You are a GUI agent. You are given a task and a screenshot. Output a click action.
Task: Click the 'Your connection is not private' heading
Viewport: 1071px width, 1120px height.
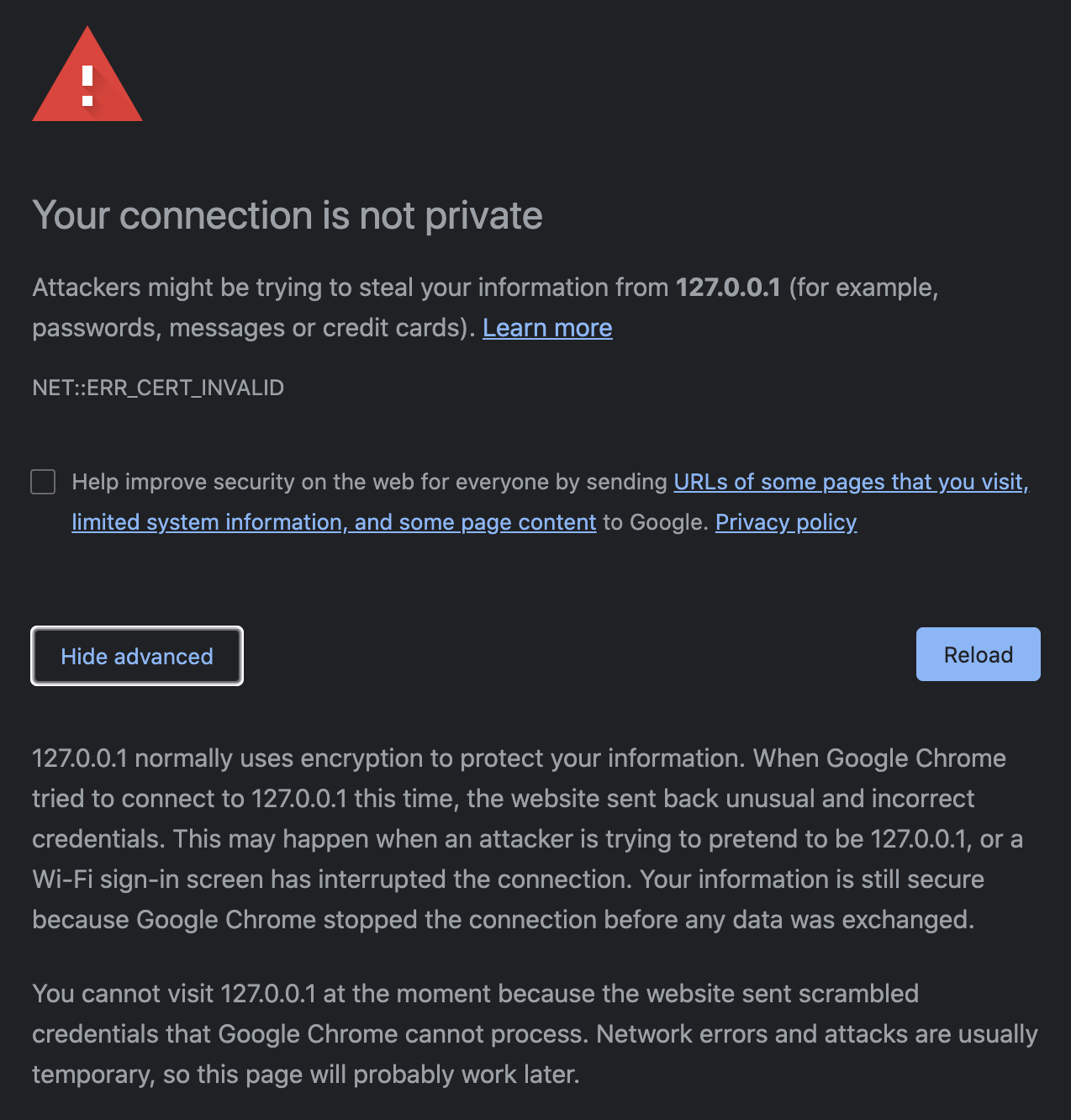[288, 215]
